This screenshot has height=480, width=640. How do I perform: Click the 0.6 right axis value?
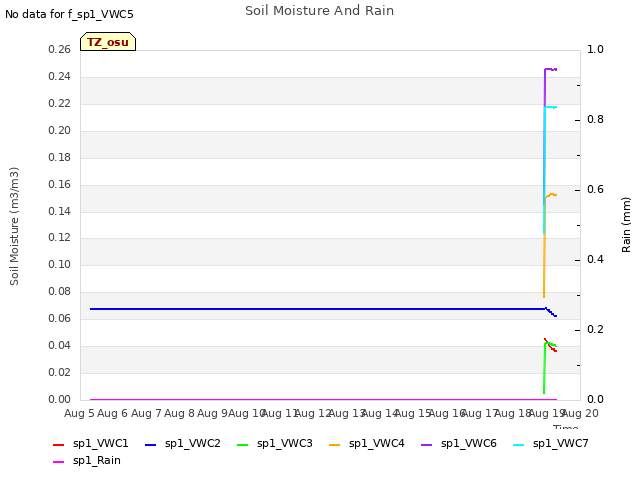[595, 189]
